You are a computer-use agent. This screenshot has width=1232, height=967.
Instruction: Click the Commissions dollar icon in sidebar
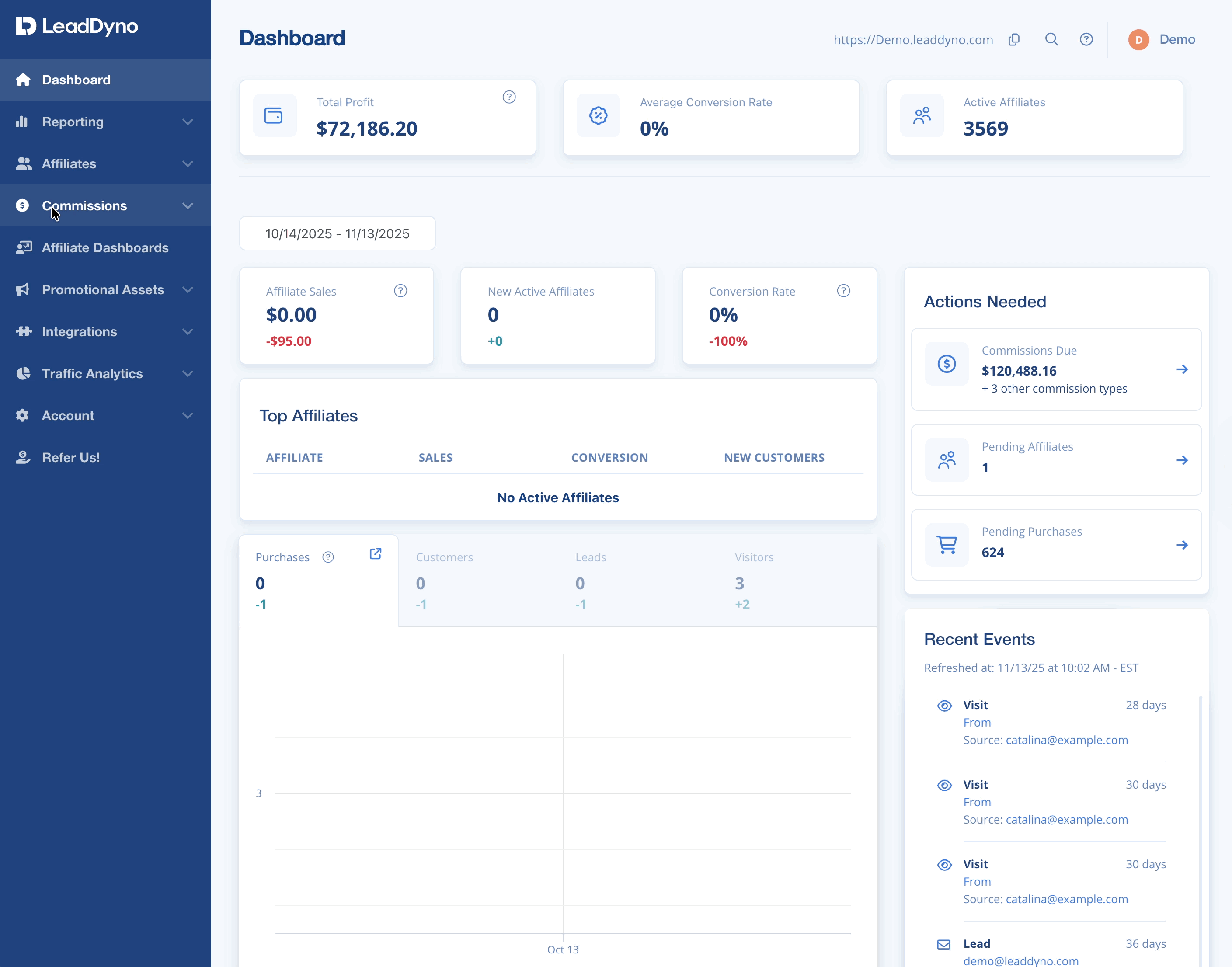[22, 205]
